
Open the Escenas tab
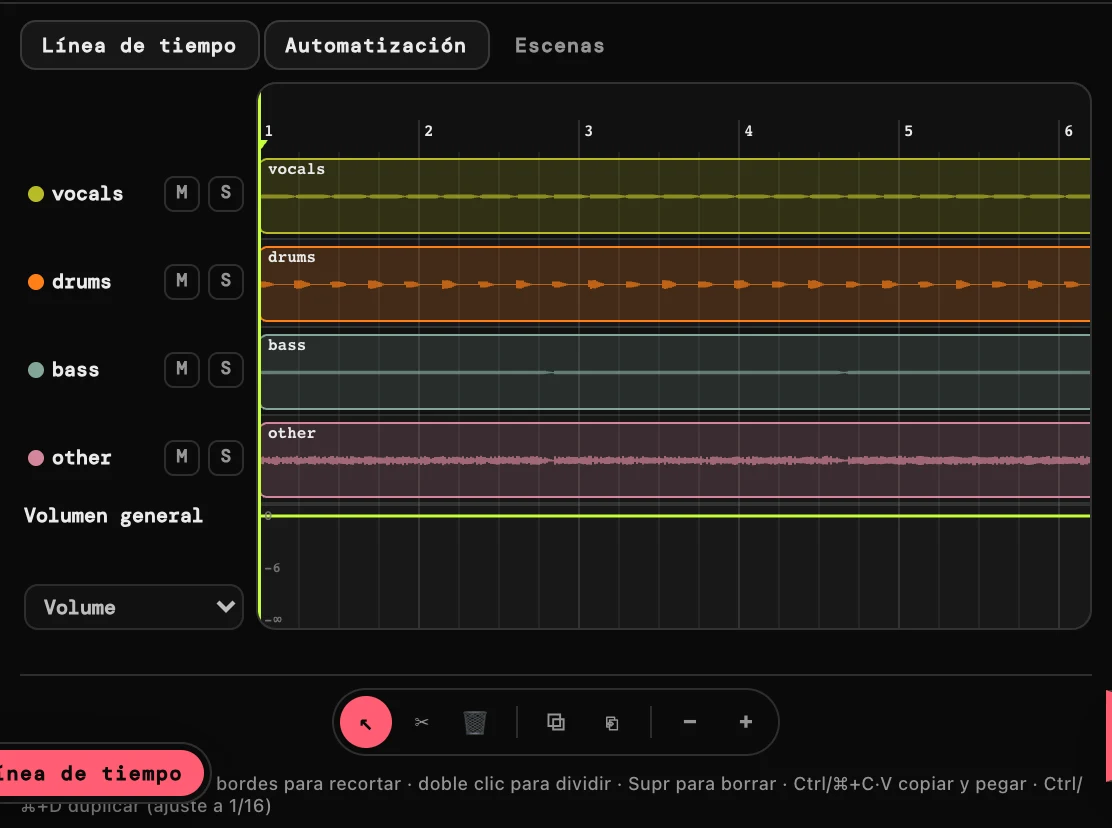click(x=560, y=45)
